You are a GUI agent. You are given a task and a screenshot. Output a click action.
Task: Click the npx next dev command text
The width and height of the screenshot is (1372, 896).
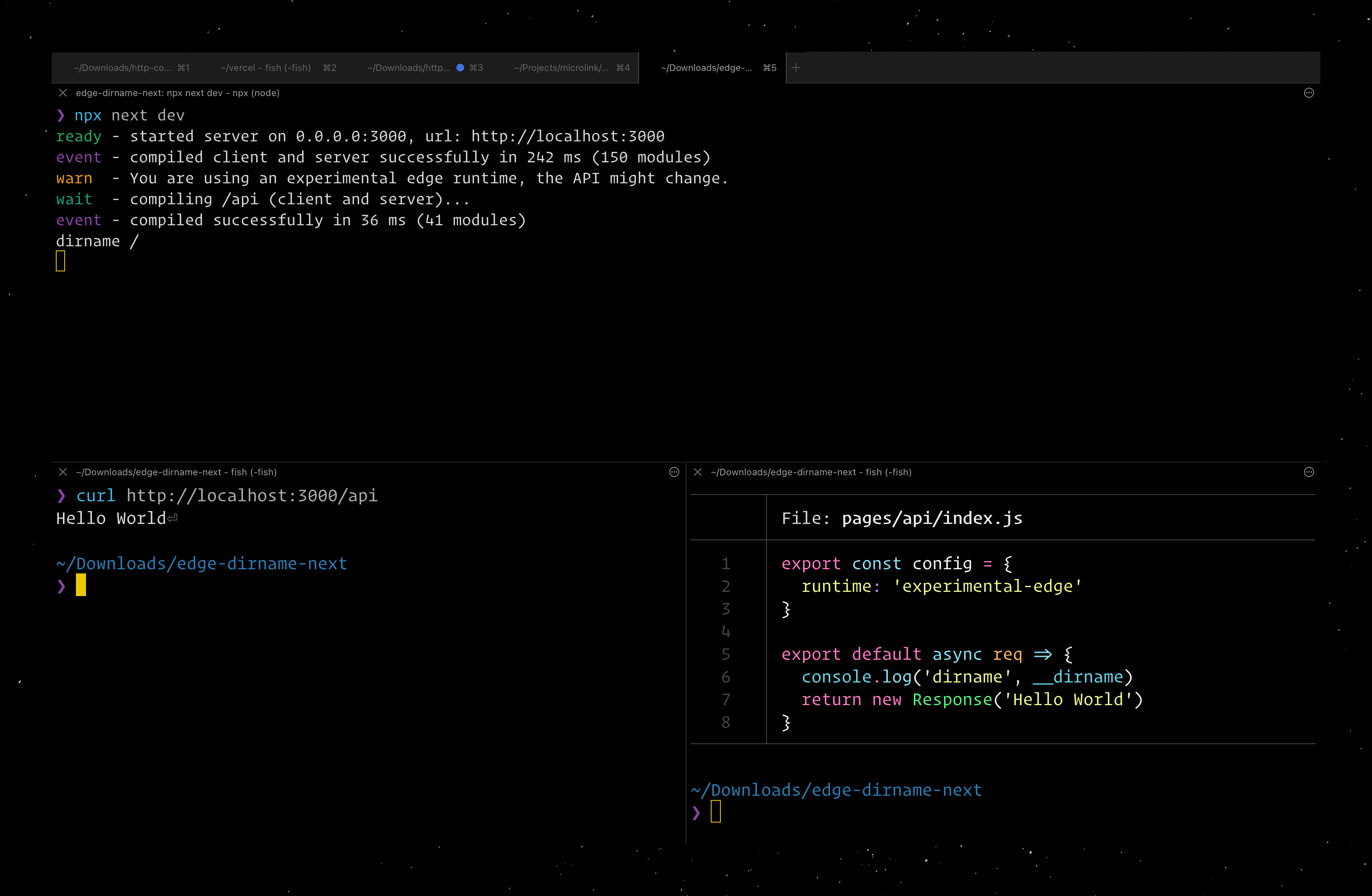129,115
